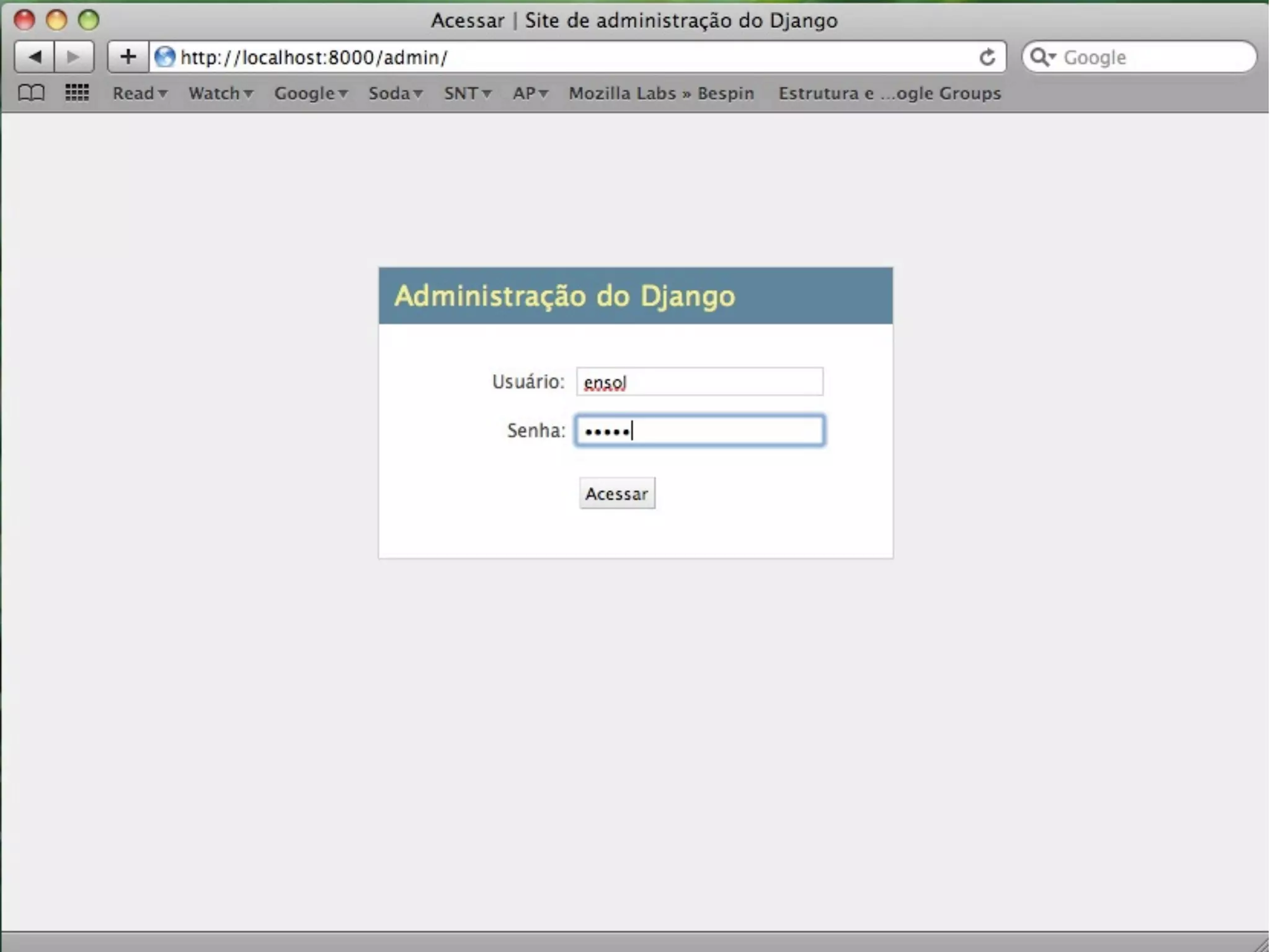
Task: Focus the Usuário input field
Action: click(699, 382)
